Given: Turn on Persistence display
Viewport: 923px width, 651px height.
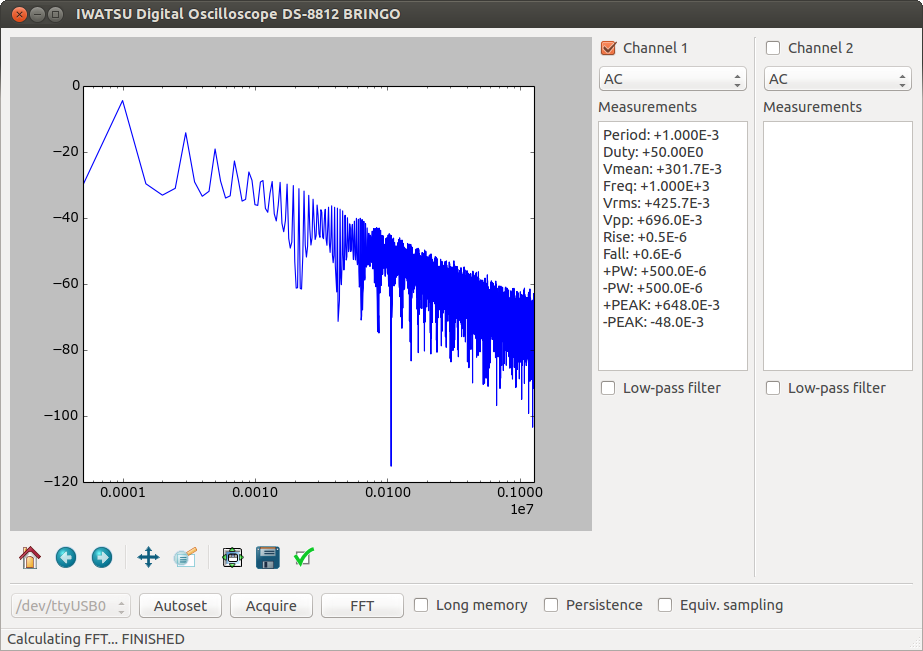Looking at the screenshot, I should [550, 605].
